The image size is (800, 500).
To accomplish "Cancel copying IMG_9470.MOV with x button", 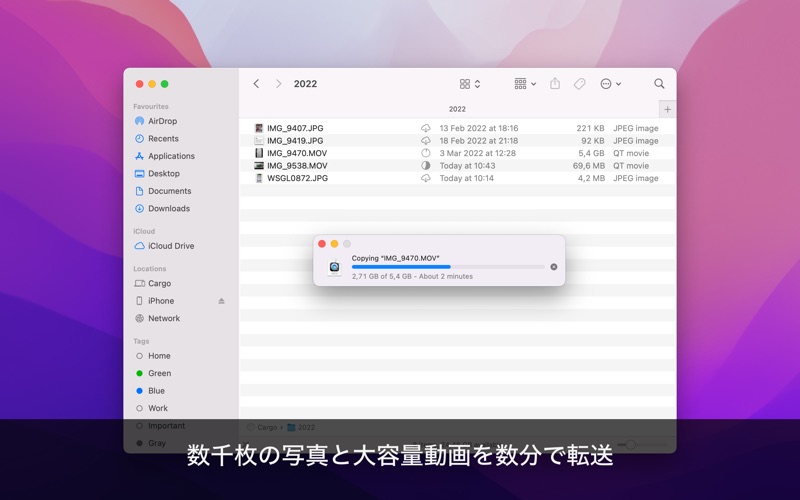I will 554,267.
